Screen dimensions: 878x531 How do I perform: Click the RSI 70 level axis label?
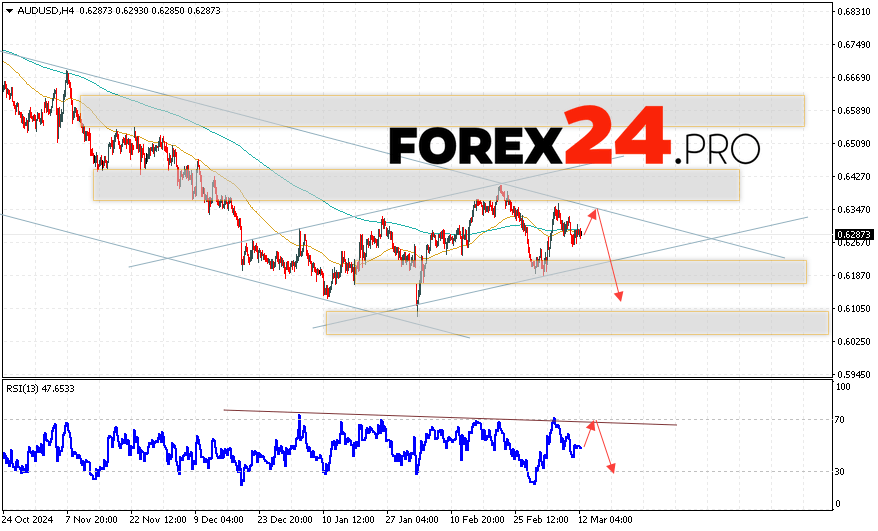tap(843, 420)
